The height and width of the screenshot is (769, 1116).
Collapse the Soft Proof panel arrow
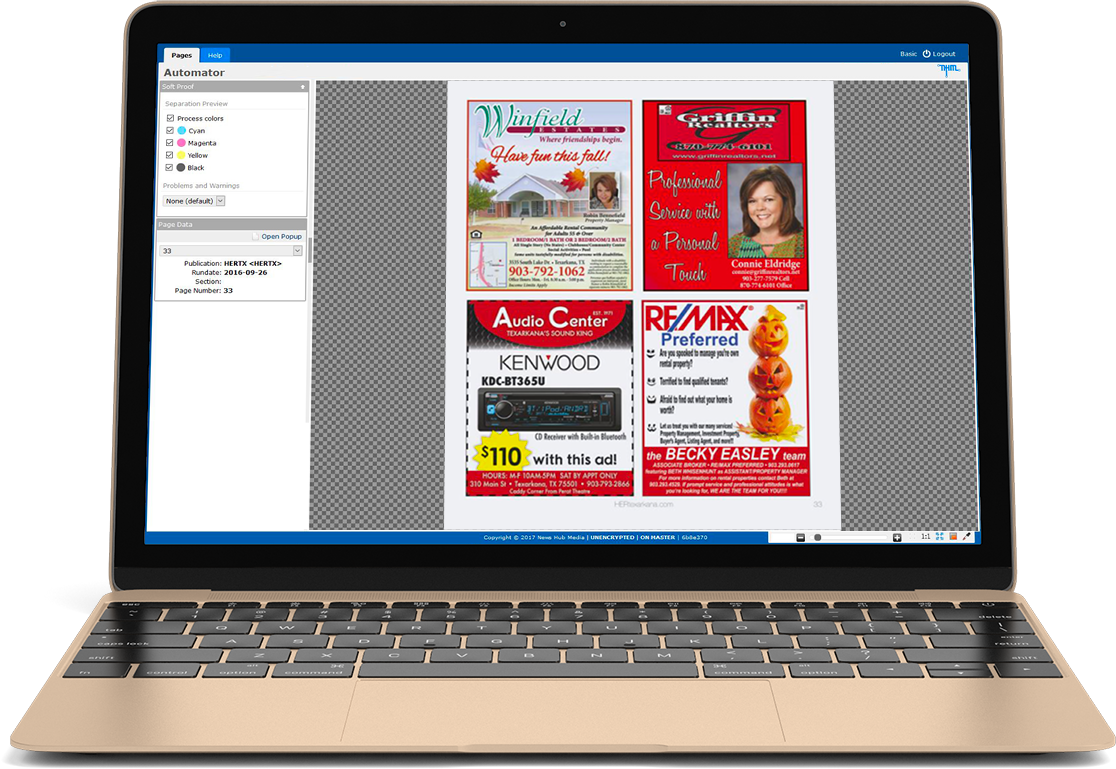click(x=302, y=87)
